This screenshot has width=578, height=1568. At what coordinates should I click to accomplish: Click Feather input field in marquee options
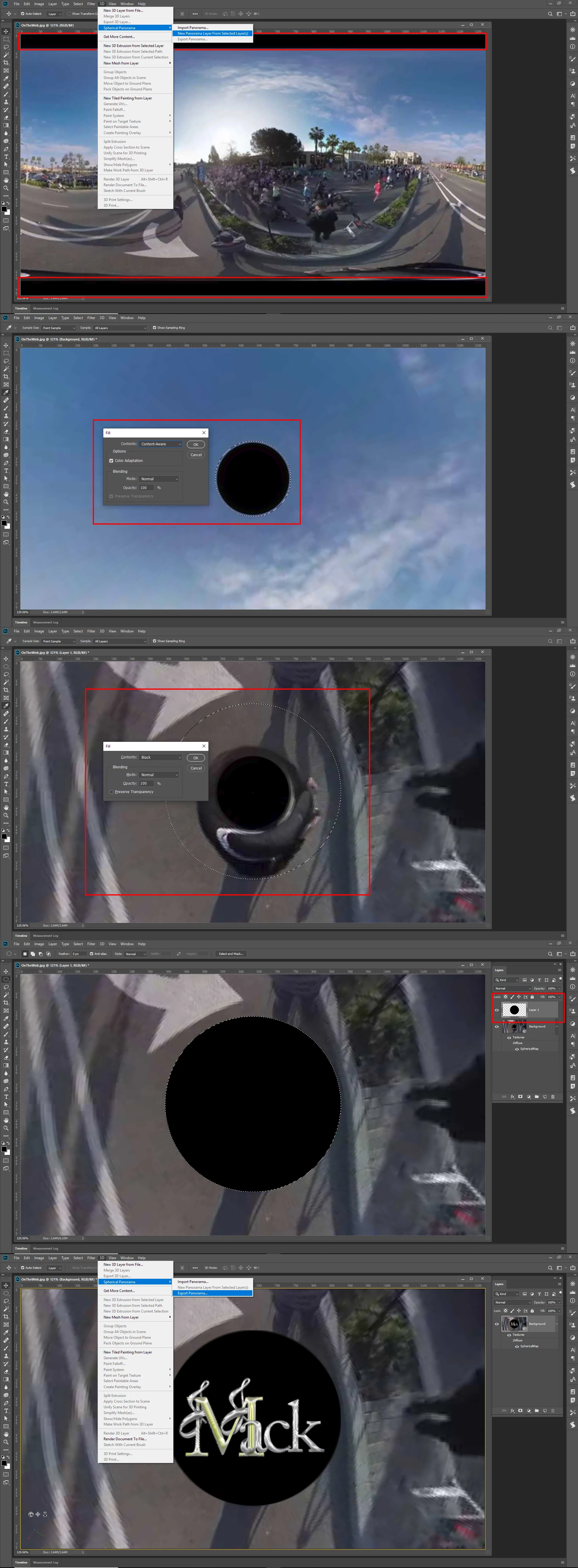(79, 954)
